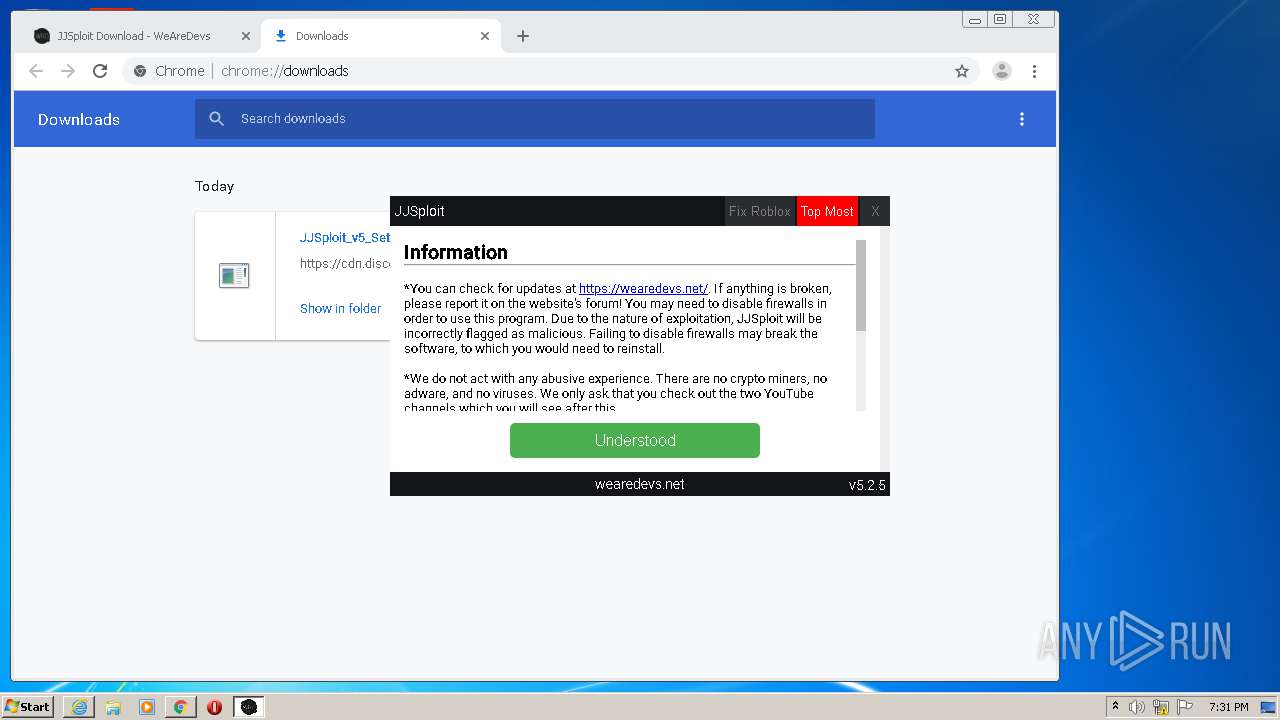Image resolution: width=1280 pixels, height=720 pixels.
Task: Focus the chrome://downloads address bar
Action: click(550, 71)
